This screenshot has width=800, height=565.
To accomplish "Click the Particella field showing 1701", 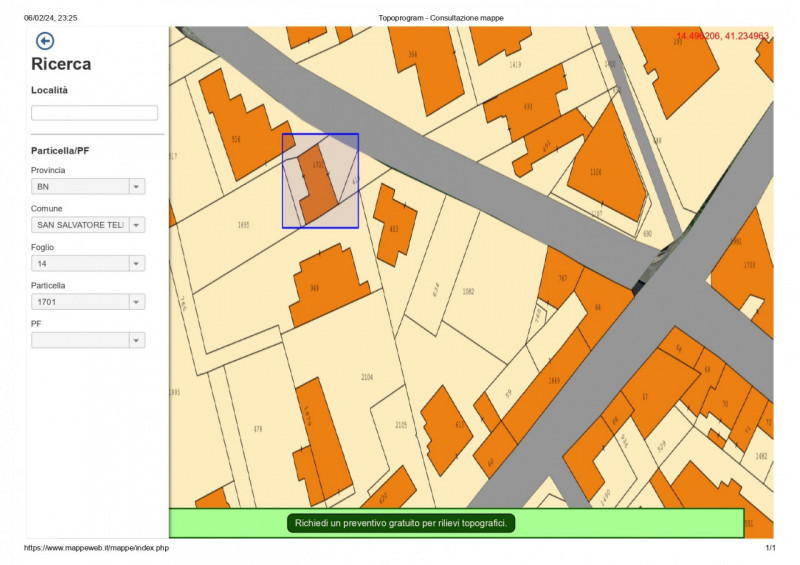I will (88, 302).
